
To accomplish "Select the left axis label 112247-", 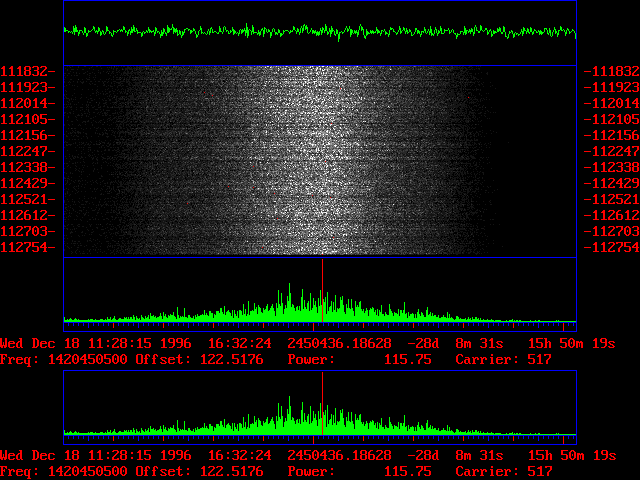I will 28,151.
